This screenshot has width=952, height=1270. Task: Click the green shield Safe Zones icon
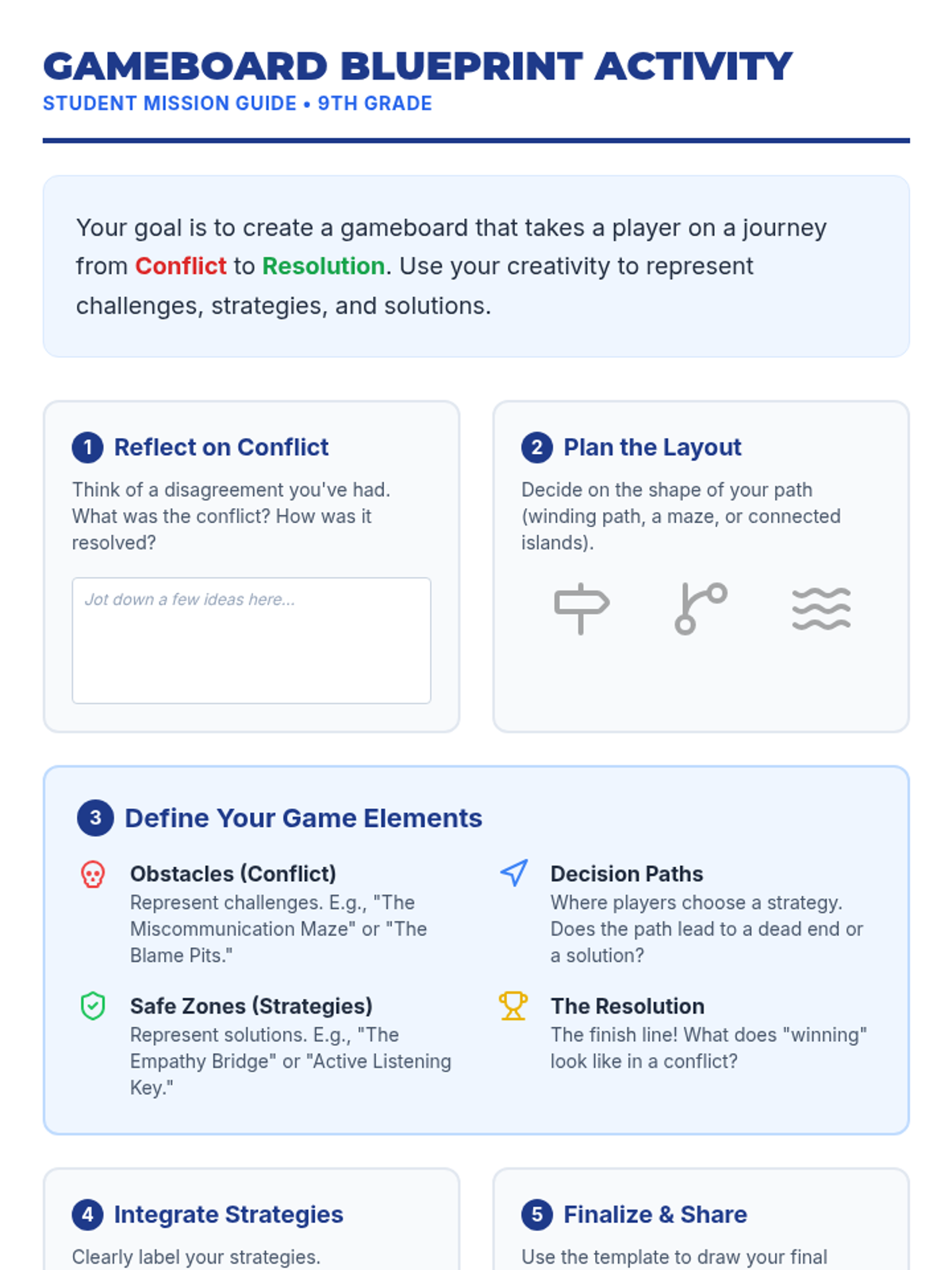pyautogui.click(x=93, y=1006)
